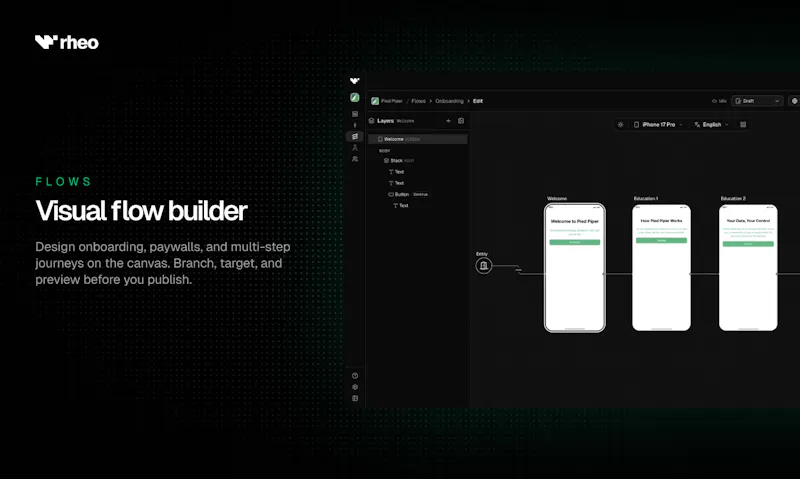Click the plus icon in the Layers header
The image size is (800, 479).
[x=448, y=121]
